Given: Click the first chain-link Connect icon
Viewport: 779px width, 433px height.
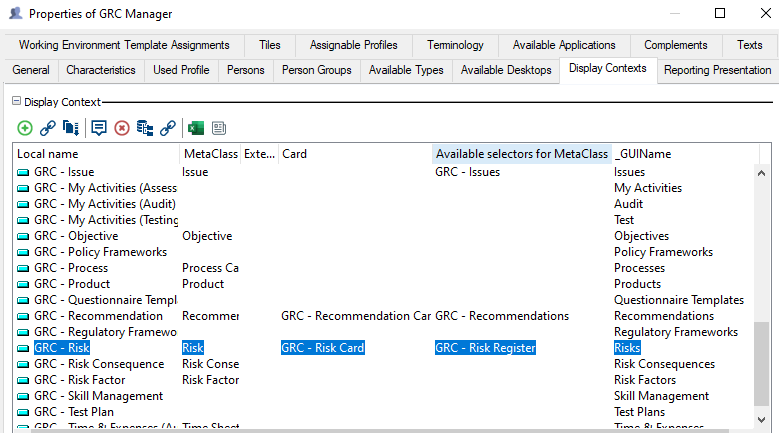Looking at the screenshot, I should click(48, 128).
